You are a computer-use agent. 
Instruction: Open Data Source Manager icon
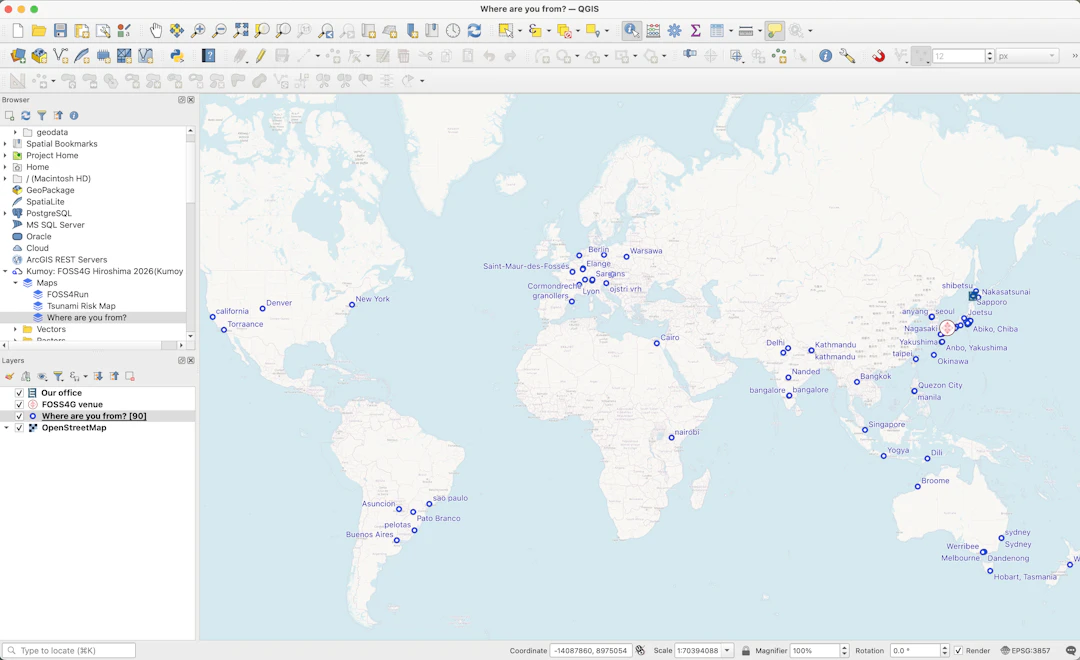pyautogui.click(x=18, y=56)
